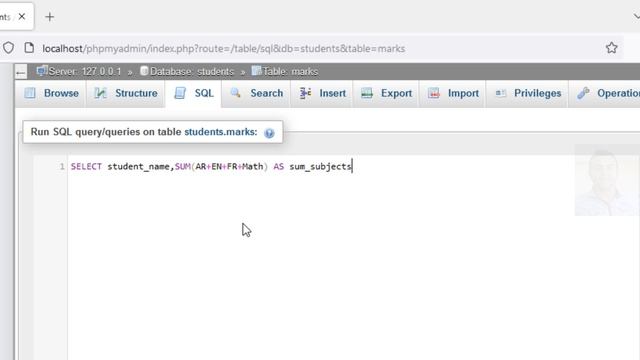The width and height of the screenshot is (640, 360).
Task: Click the table icon in breadcrumb
Action: coord(256,71)
